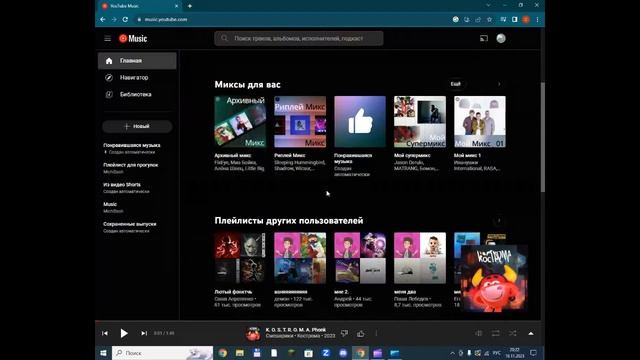Start playback with the play button
Viewport: 640px width, 360px height.
click(124, 333)
